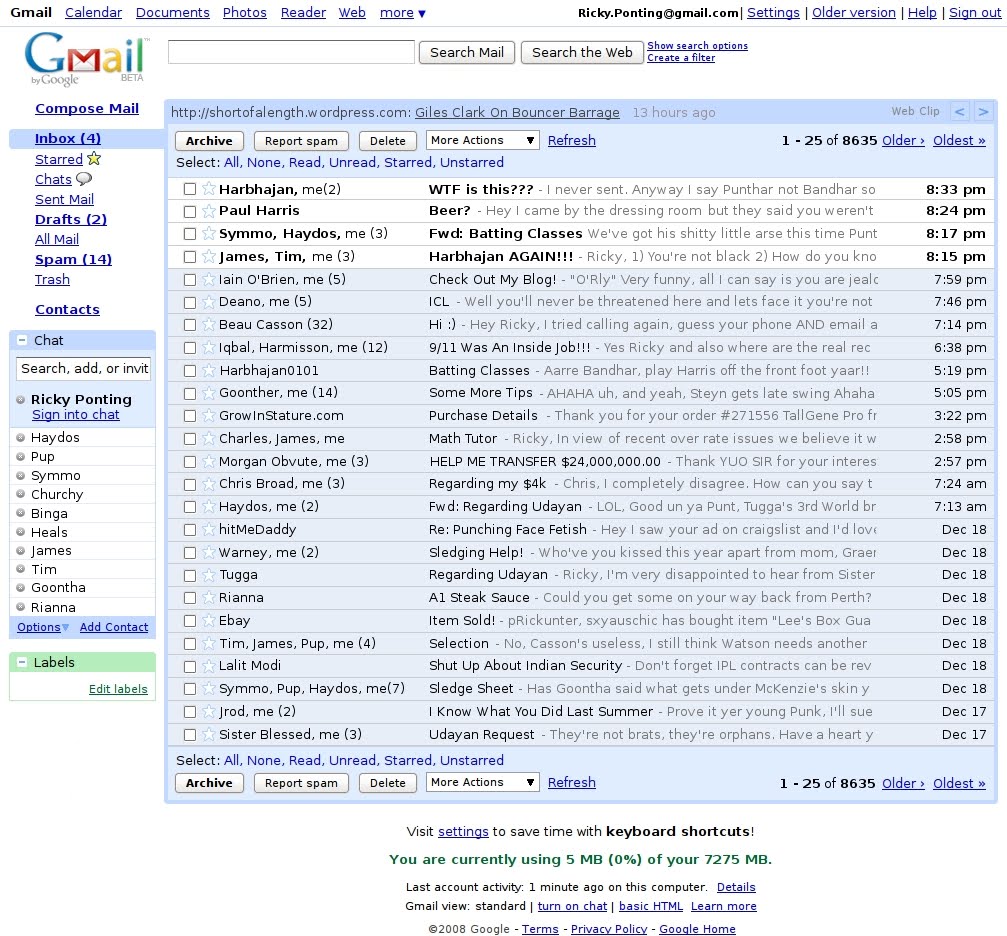Show previous web clip arrow
The height and width of the screenshot is (936, 1007).
pos(959,112)
